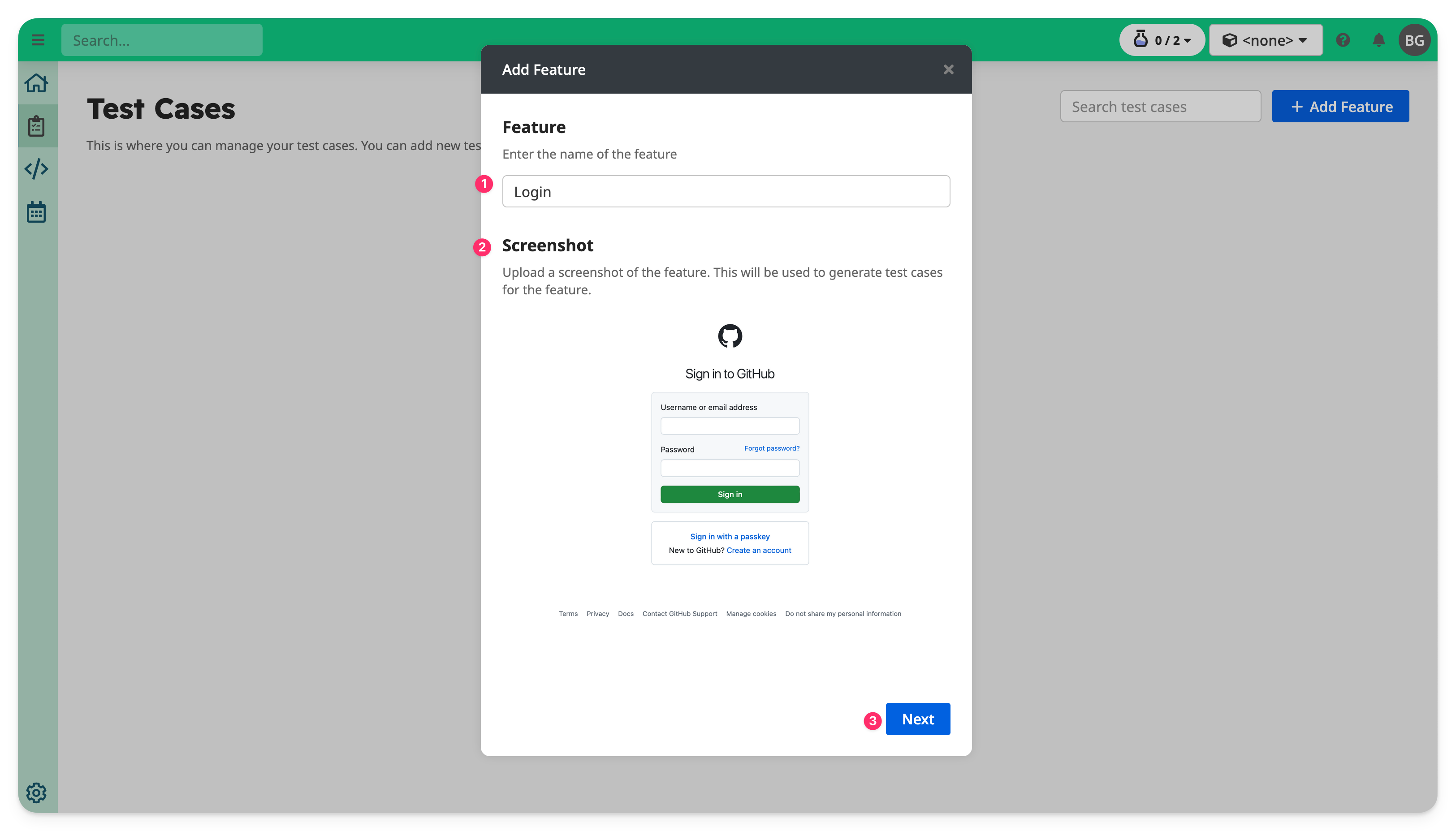Click the Add Feature button on page
Screen dimensions: 1456x831
[x=1340, y=107]
